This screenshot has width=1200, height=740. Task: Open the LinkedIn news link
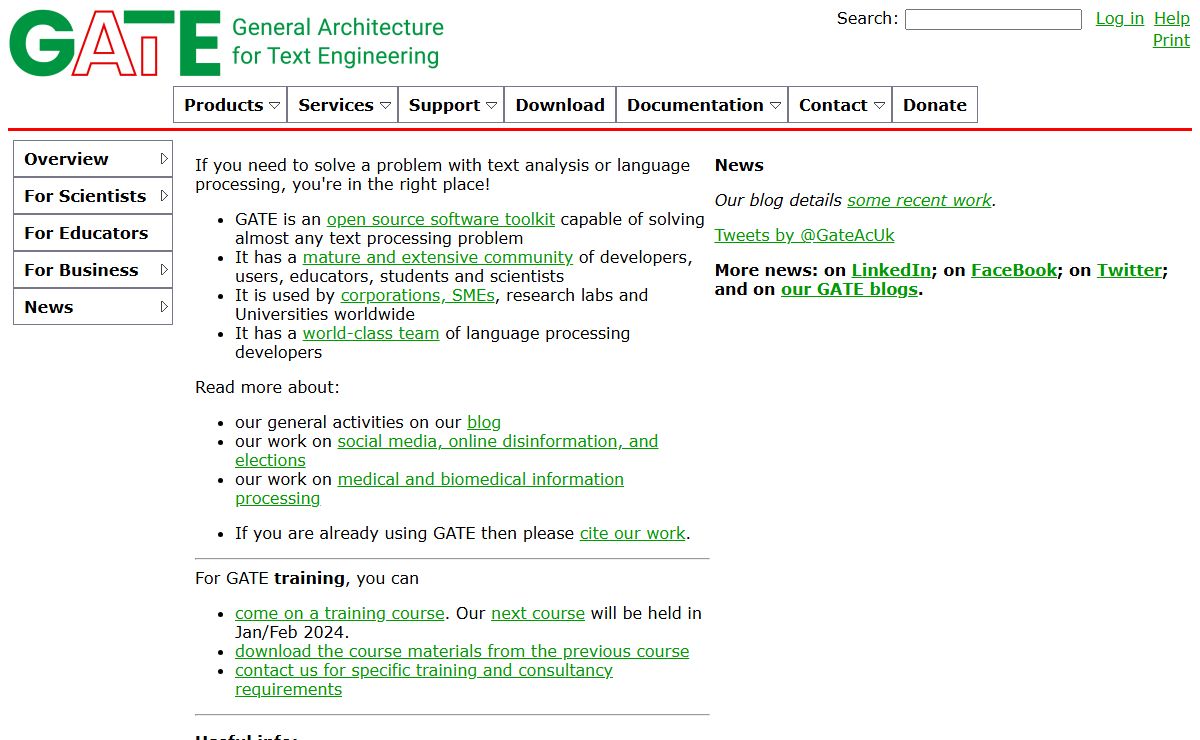(x=891, y=270)
